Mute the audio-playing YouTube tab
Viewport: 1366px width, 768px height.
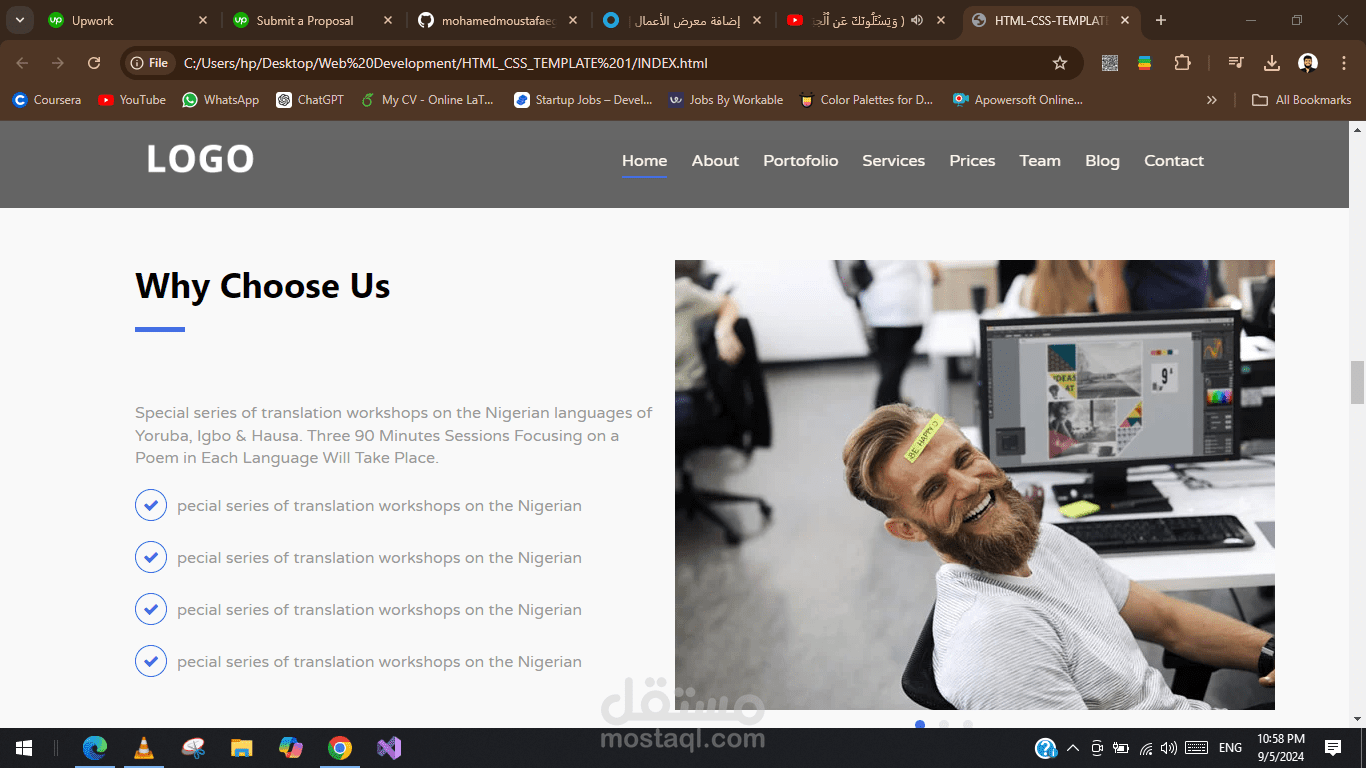917,20
